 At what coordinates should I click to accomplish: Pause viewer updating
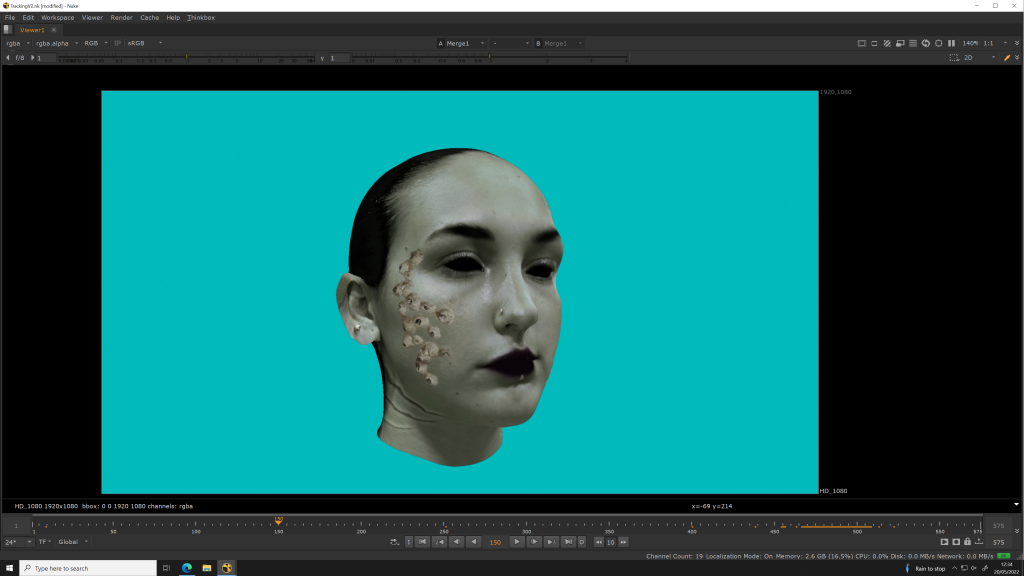point(952,43)
